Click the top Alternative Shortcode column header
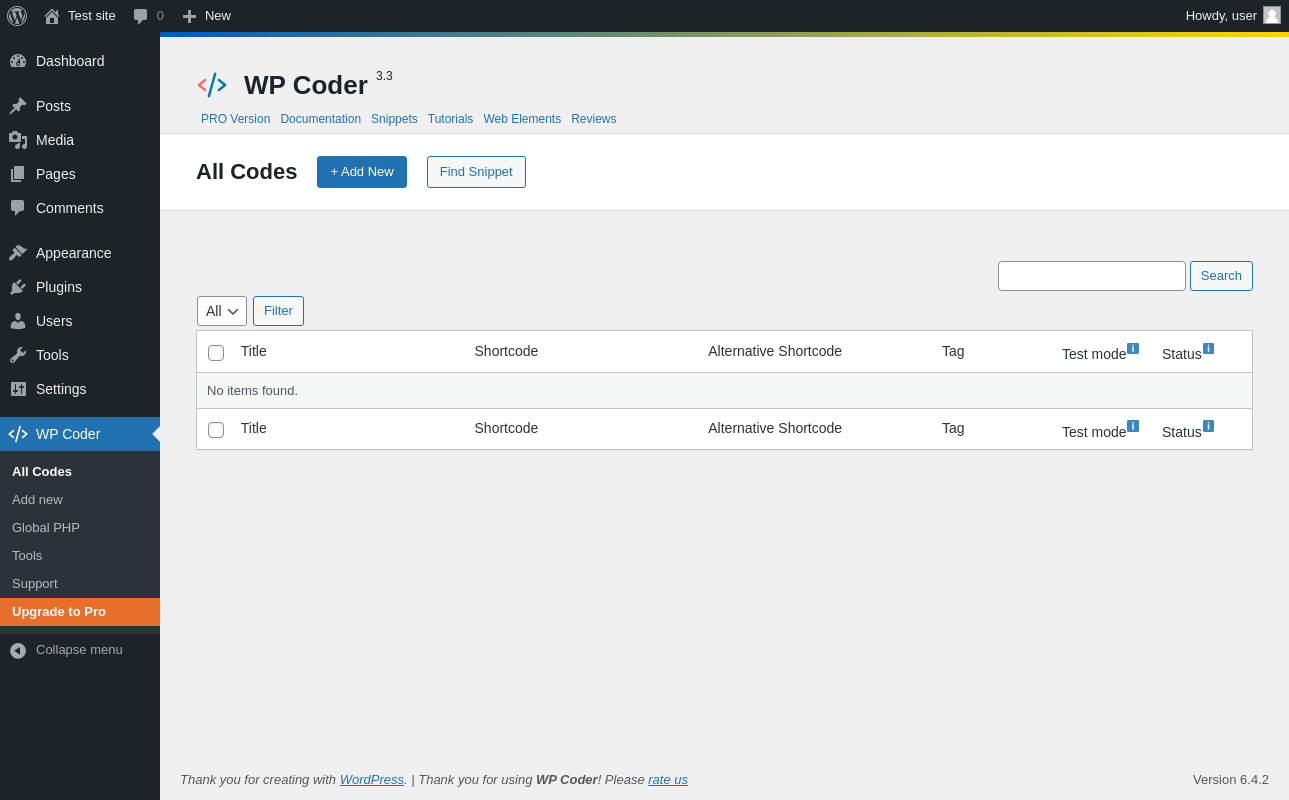Screen dimensions: 1289x800 775,351
